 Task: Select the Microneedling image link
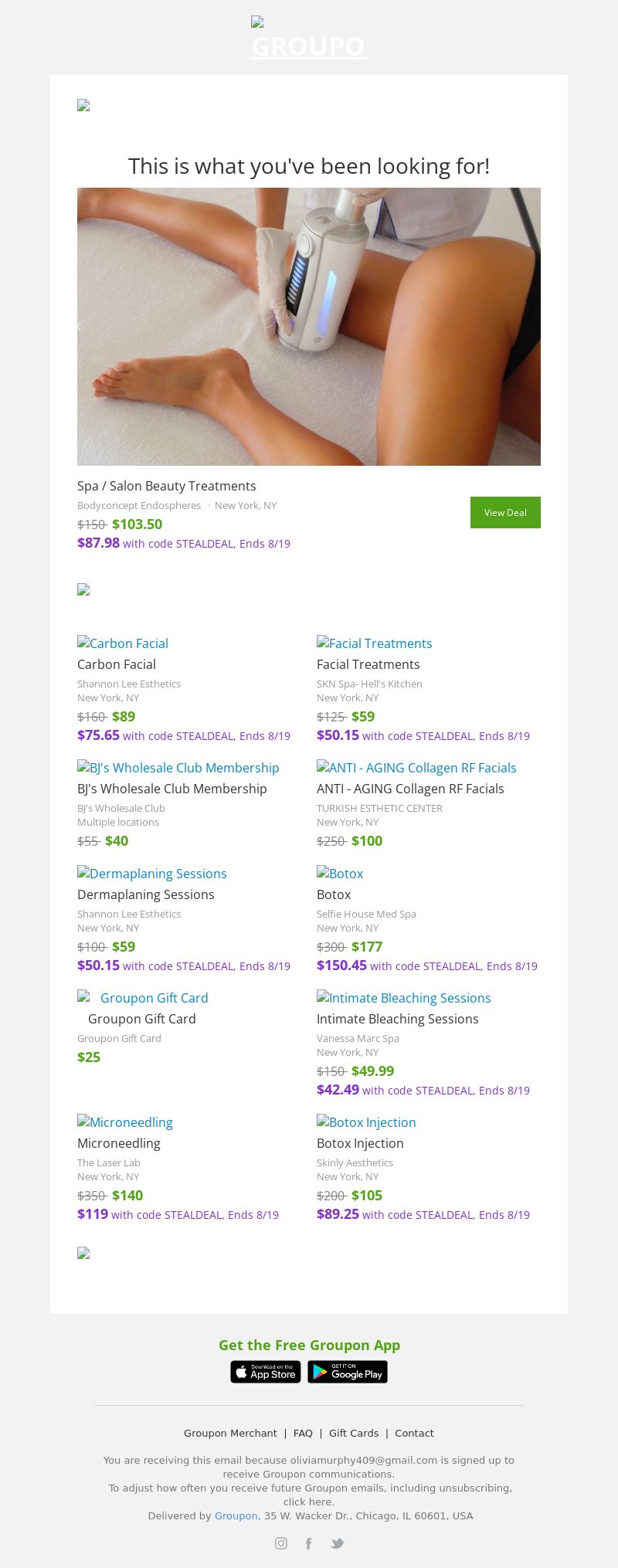125,1122
